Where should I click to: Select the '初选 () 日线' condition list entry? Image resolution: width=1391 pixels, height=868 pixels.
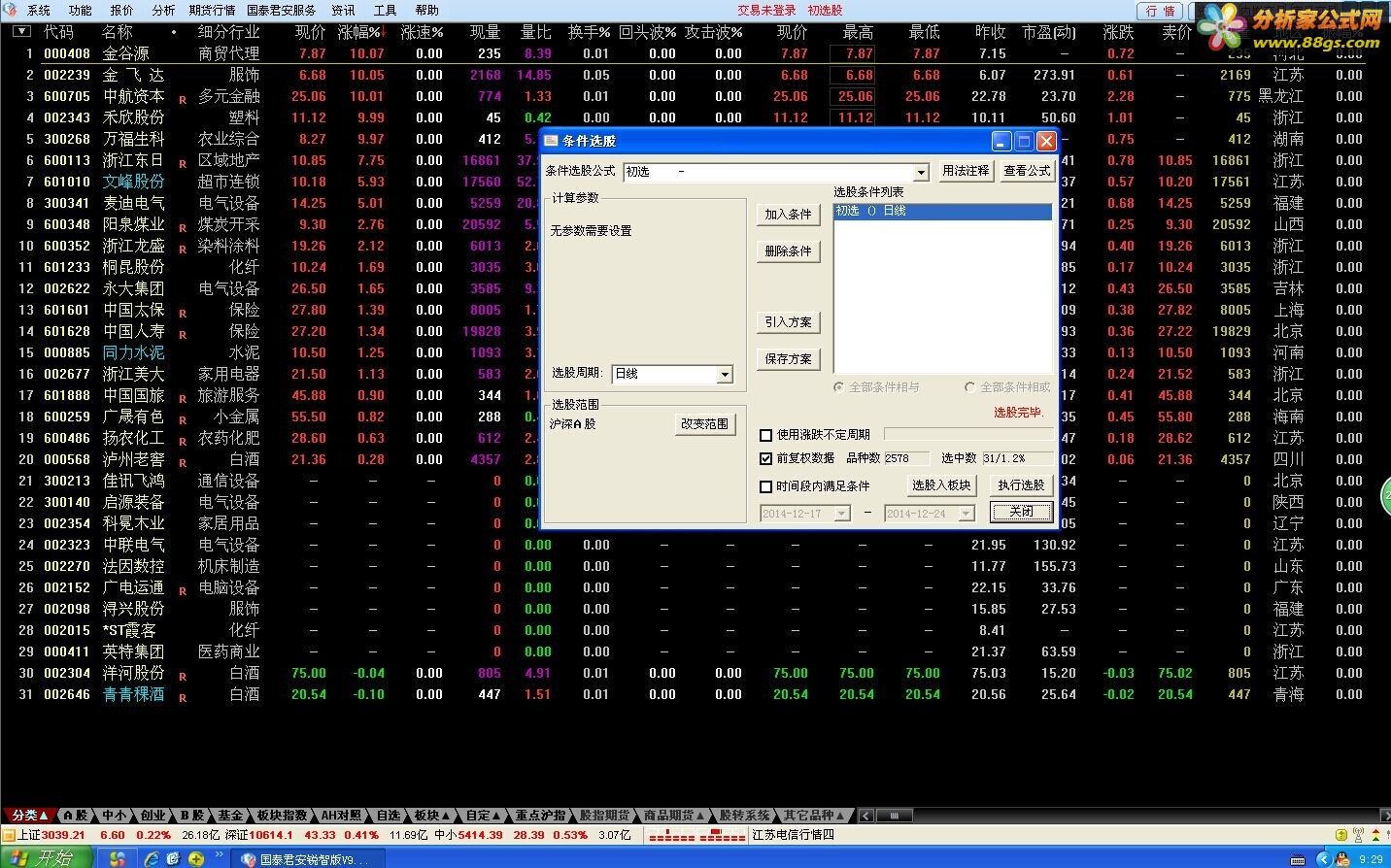(942, 211)
